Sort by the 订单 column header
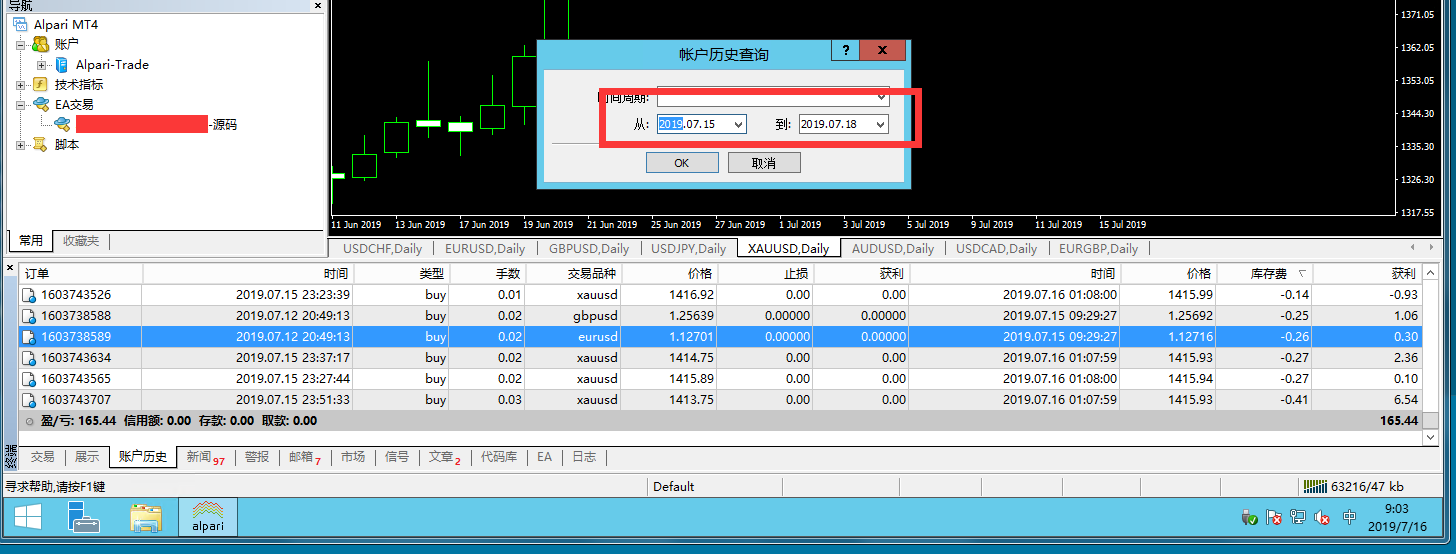 [80, 273]
